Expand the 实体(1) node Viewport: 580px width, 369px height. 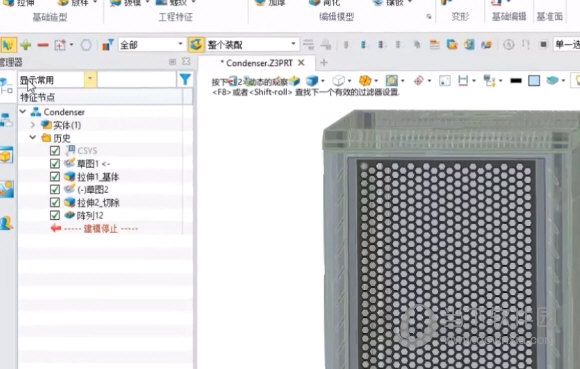pyautogui.click(x=33, y=125)
